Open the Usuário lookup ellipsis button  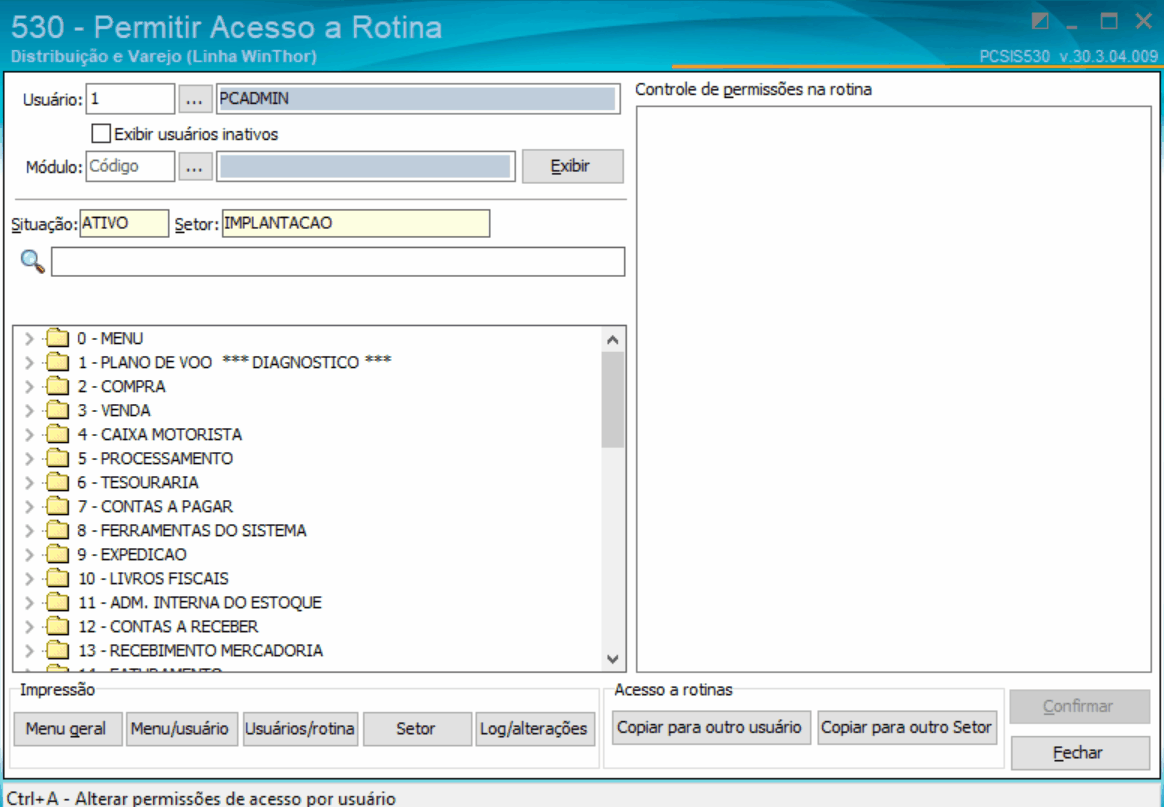coord(195,99)
